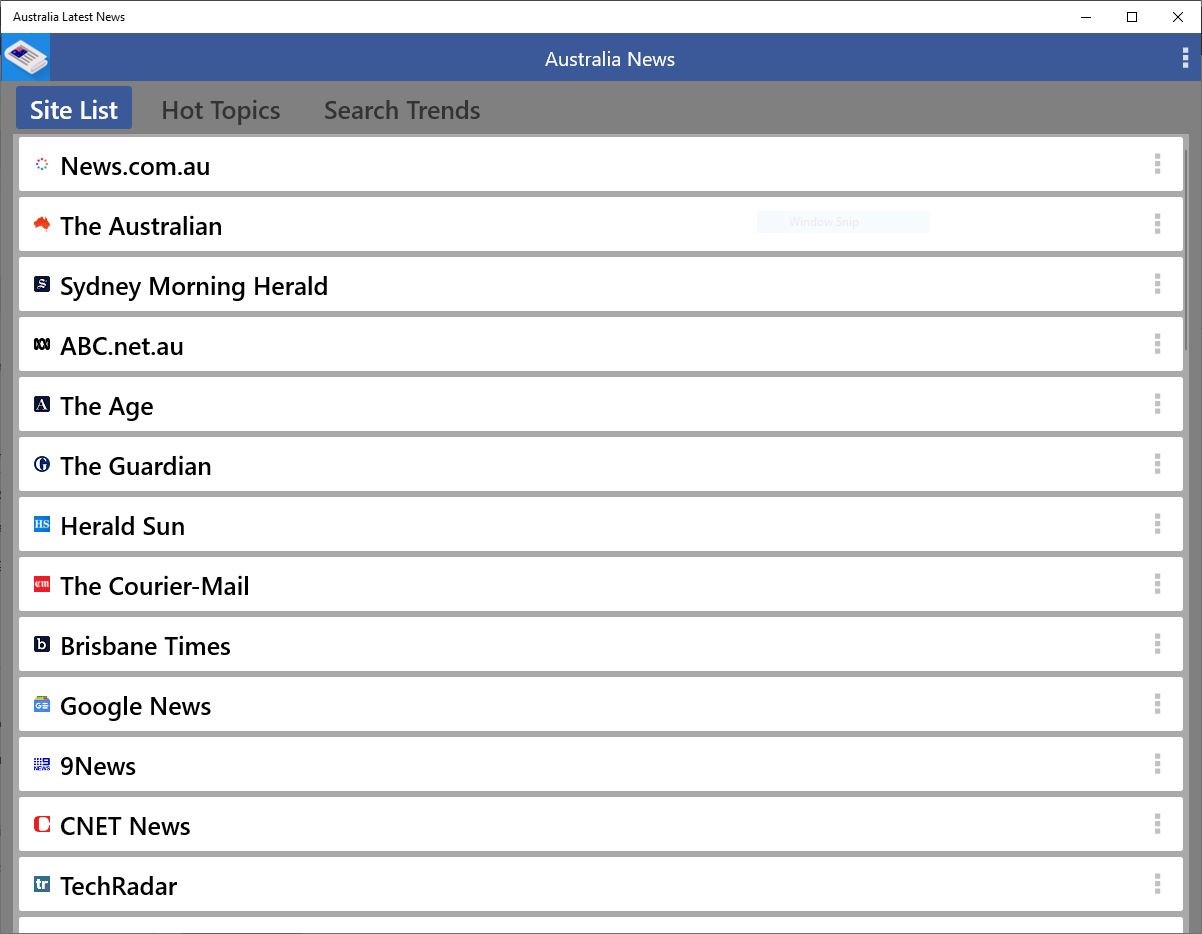
Task: Open options menu for TechRadar row
Action: (x=1157, y=884)
